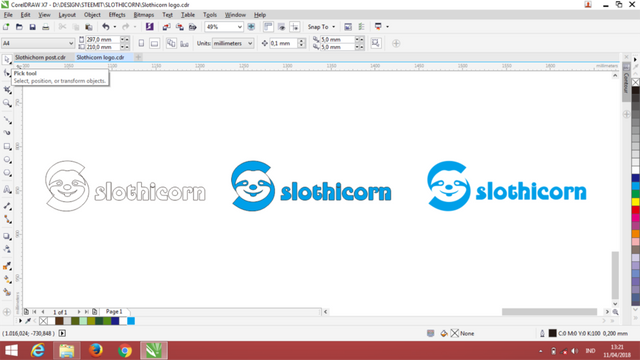This screenshot has width=640, height=360.
Task: Select the Rectangle tool
Action: [7, 146]
